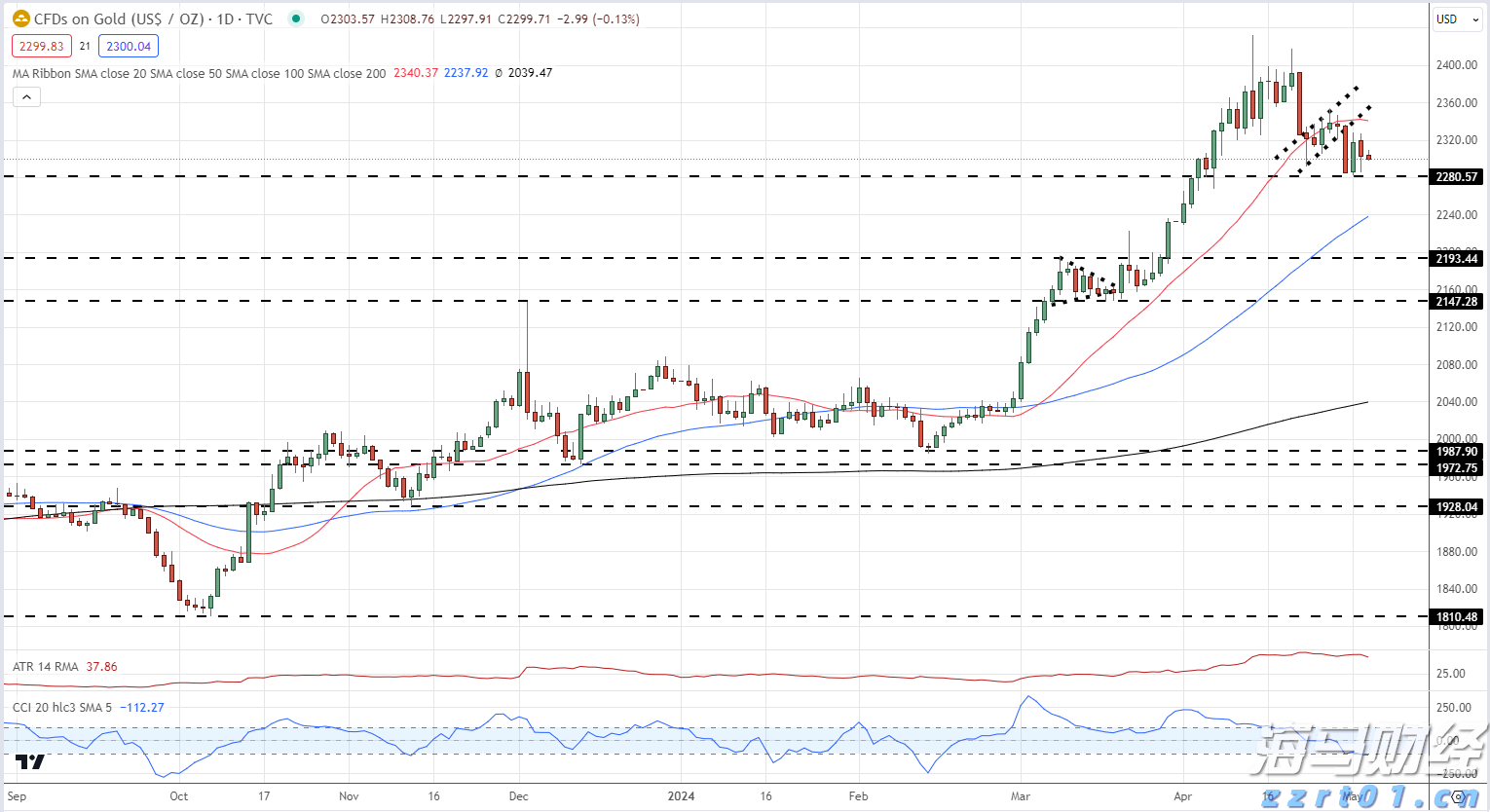Viewport: 1490px width, 812px height.
Task: Click the 2147.28 horizontal line price label
Action: 1457,302
